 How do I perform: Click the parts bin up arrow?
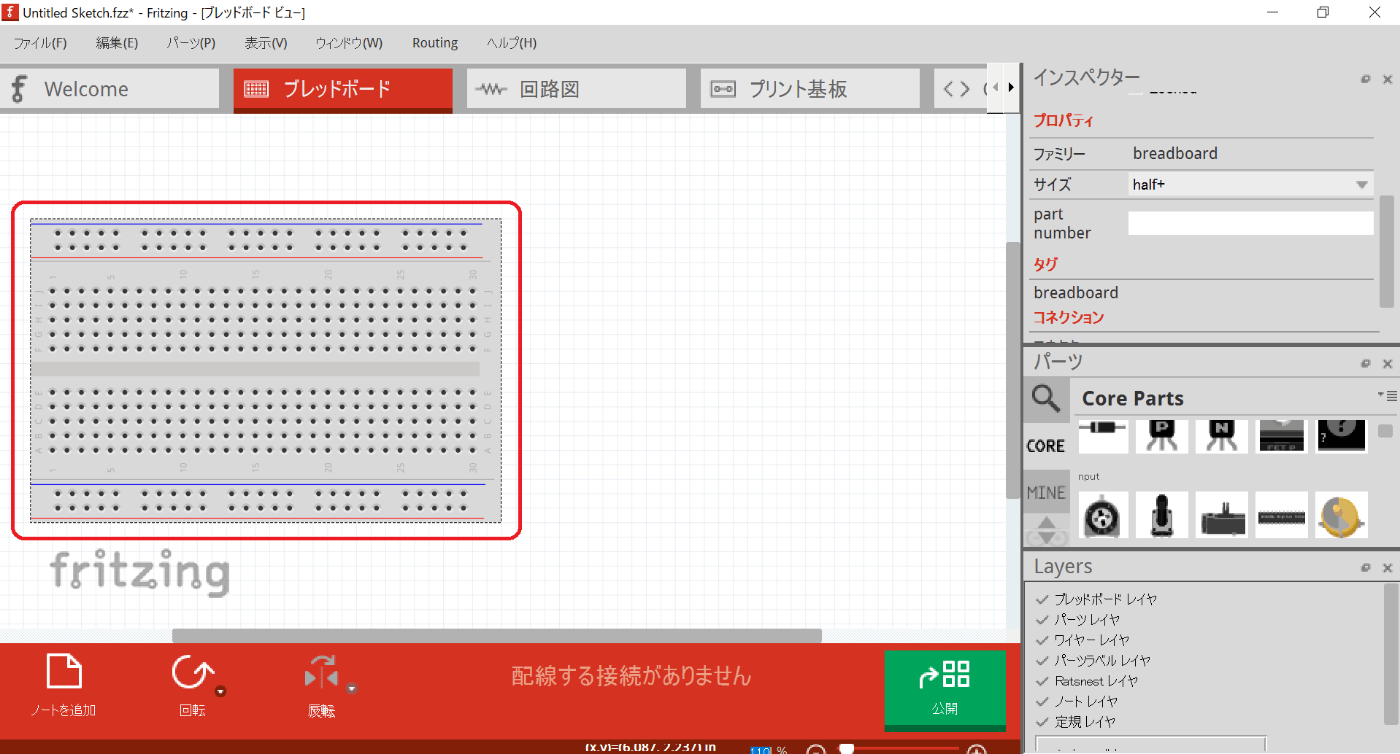click(x=1046, y=522)
